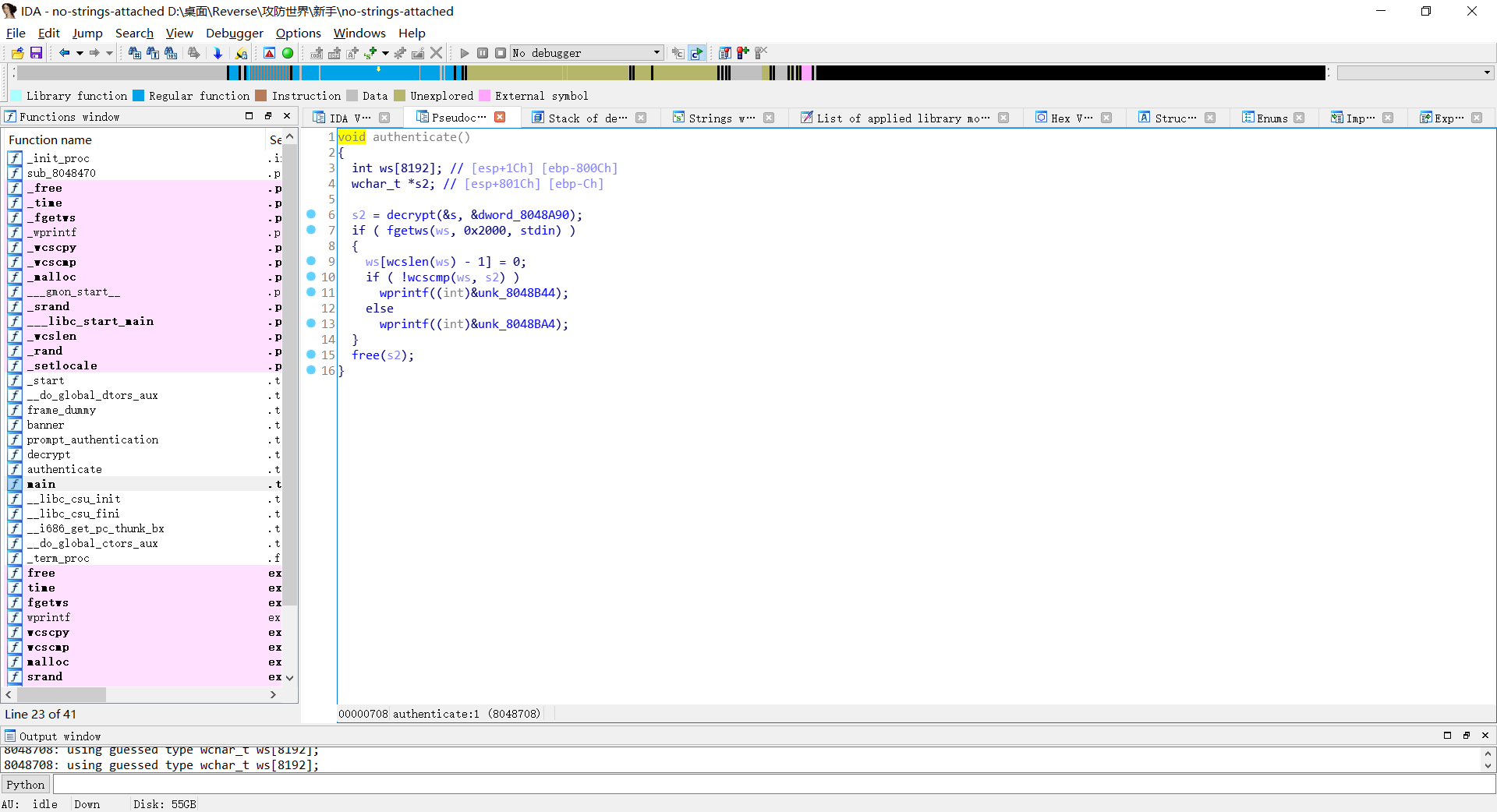The image size is (1497, 812).
Task: Open the Edit menu
Action: tap(48, 33)
